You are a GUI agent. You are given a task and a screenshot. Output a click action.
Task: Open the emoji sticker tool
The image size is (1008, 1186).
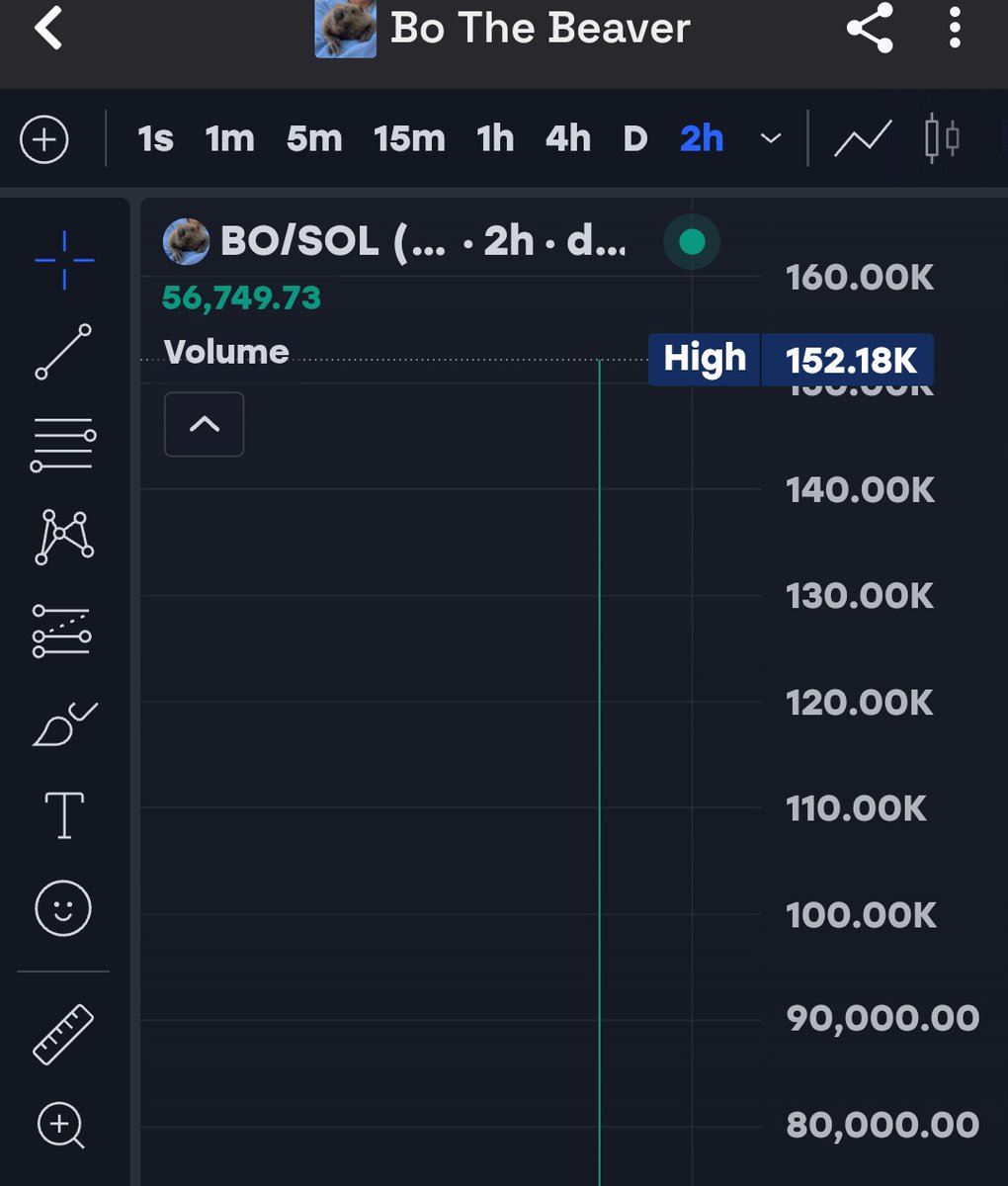click(63, 908)
